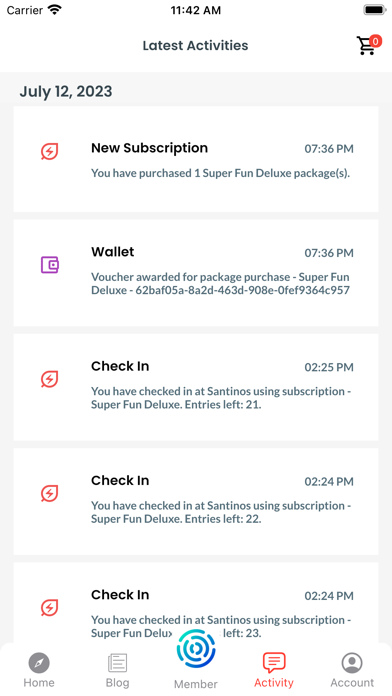Viewport: 392px width, 696px height.
Task: Tap the purple Wallet icon
Action: click(50, 265)
